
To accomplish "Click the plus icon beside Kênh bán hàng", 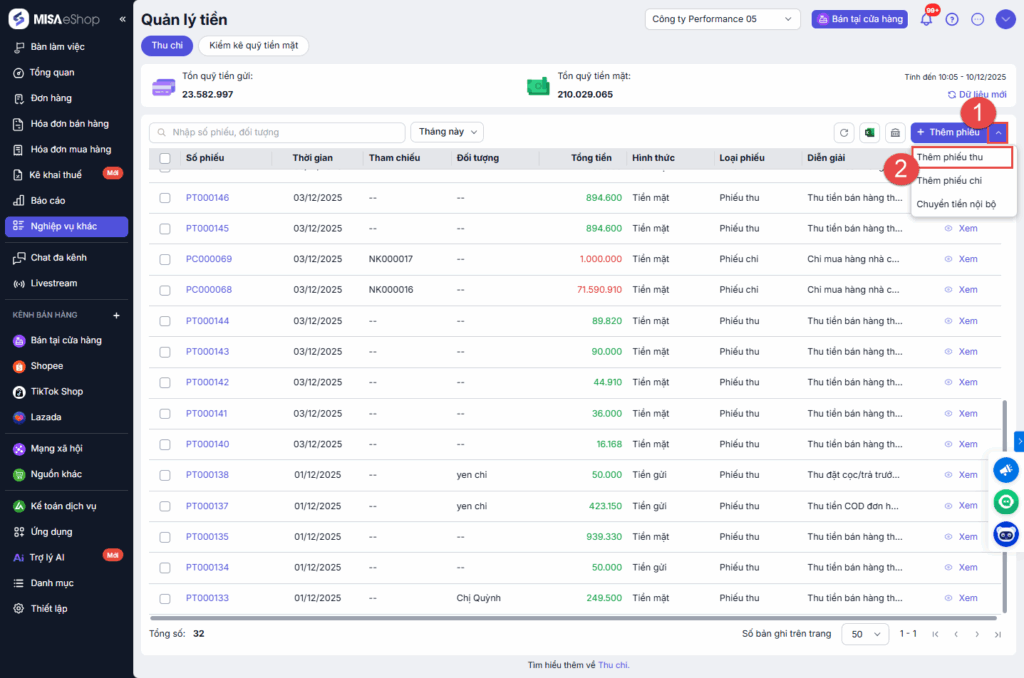I will pos(116,315).
